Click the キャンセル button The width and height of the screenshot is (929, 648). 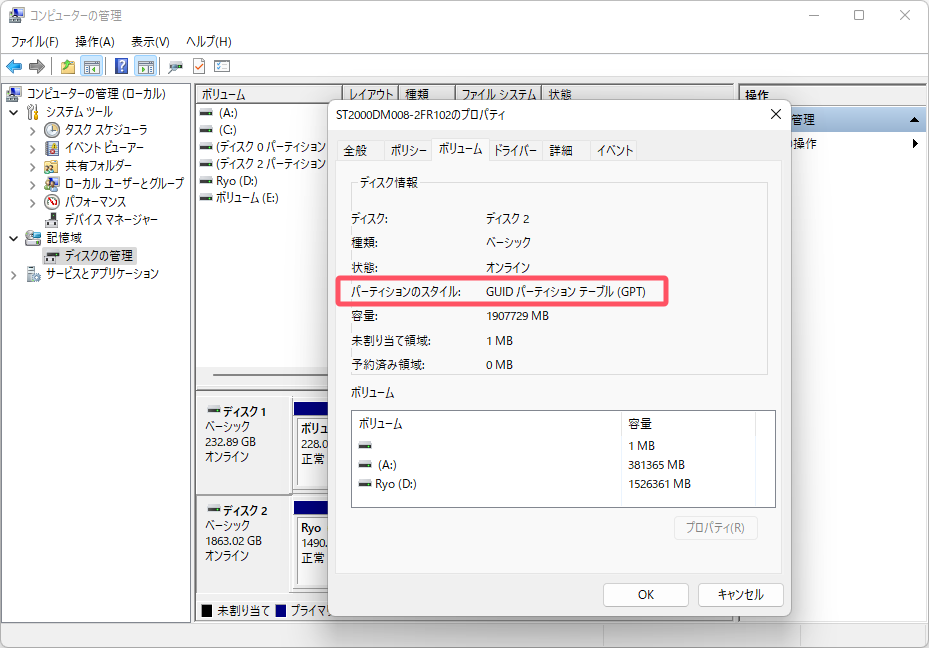[x=740, y=594]
